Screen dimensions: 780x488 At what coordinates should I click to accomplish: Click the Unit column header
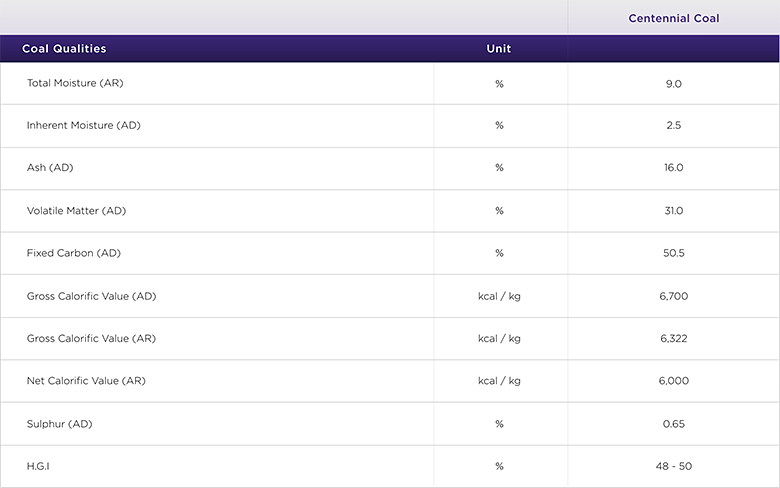pyautogui.click(x=499, y=49)
